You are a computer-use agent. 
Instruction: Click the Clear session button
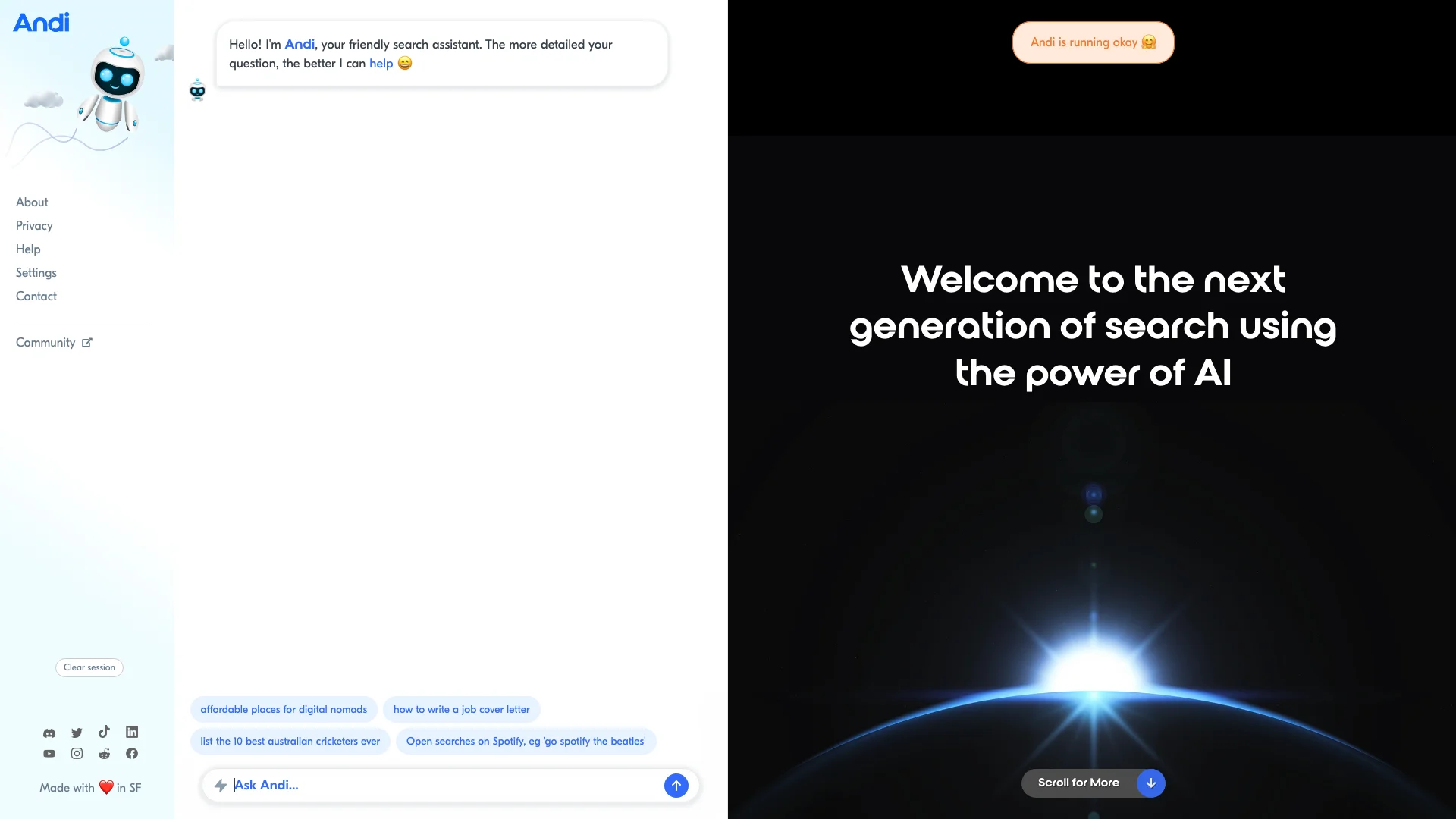[89, 668]
